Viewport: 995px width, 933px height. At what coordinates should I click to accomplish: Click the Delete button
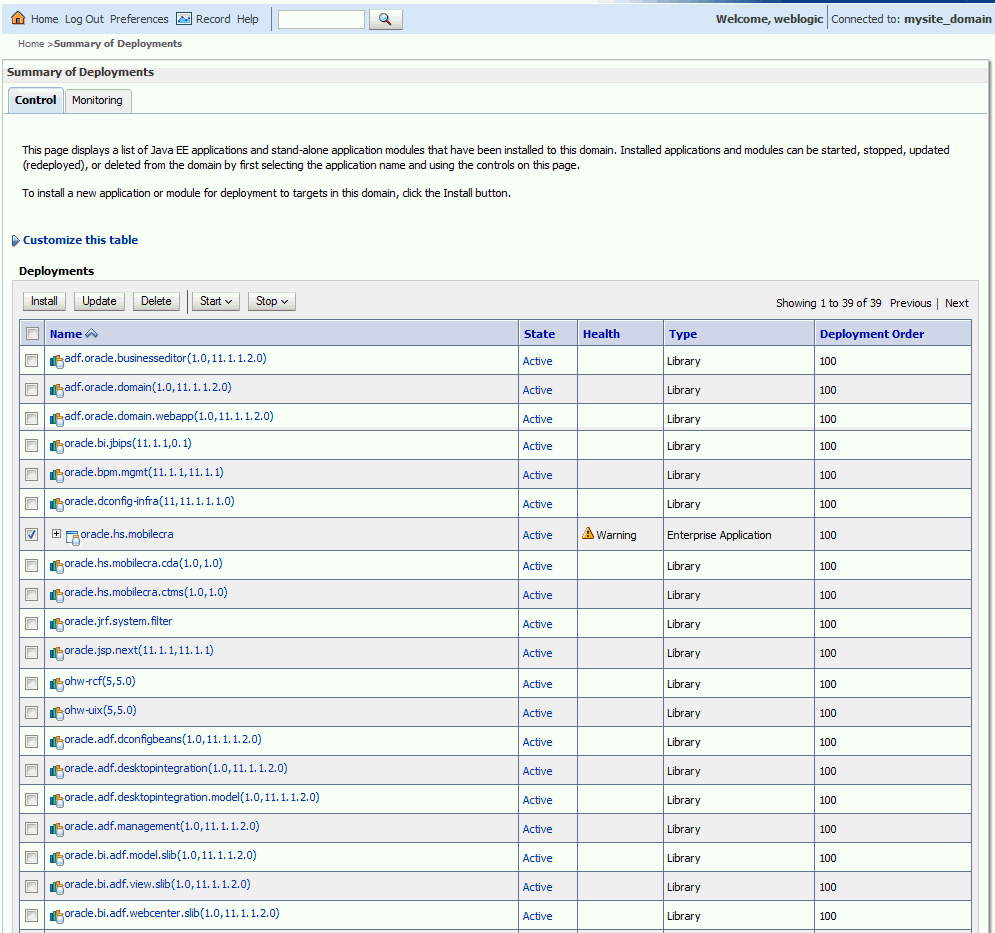pyautogui.click(x=156, y=301)
